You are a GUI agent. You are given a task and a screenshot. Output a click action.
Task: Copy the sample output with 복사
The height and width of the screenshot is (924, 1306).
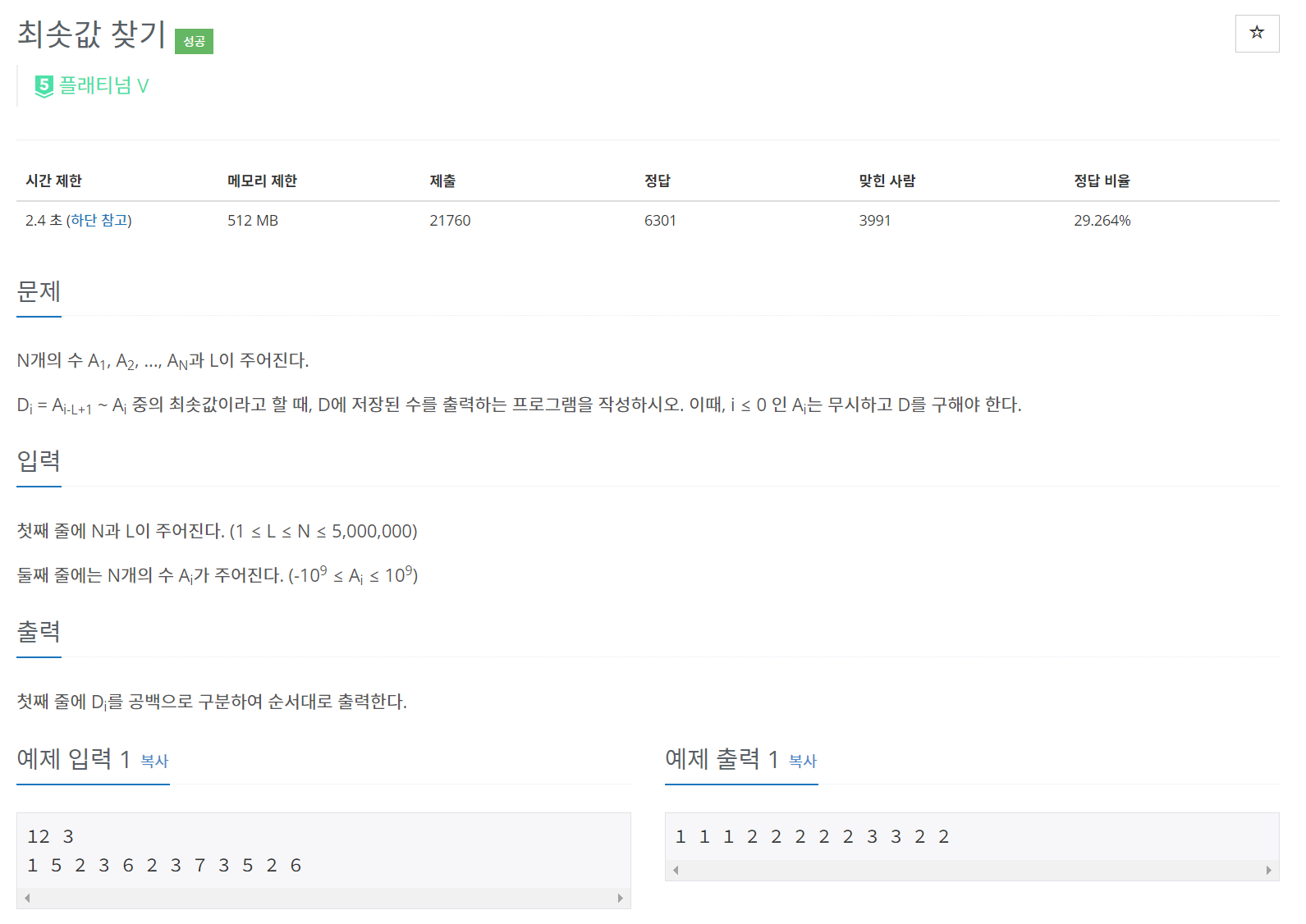pyautogui.click(x=801, y=762)
